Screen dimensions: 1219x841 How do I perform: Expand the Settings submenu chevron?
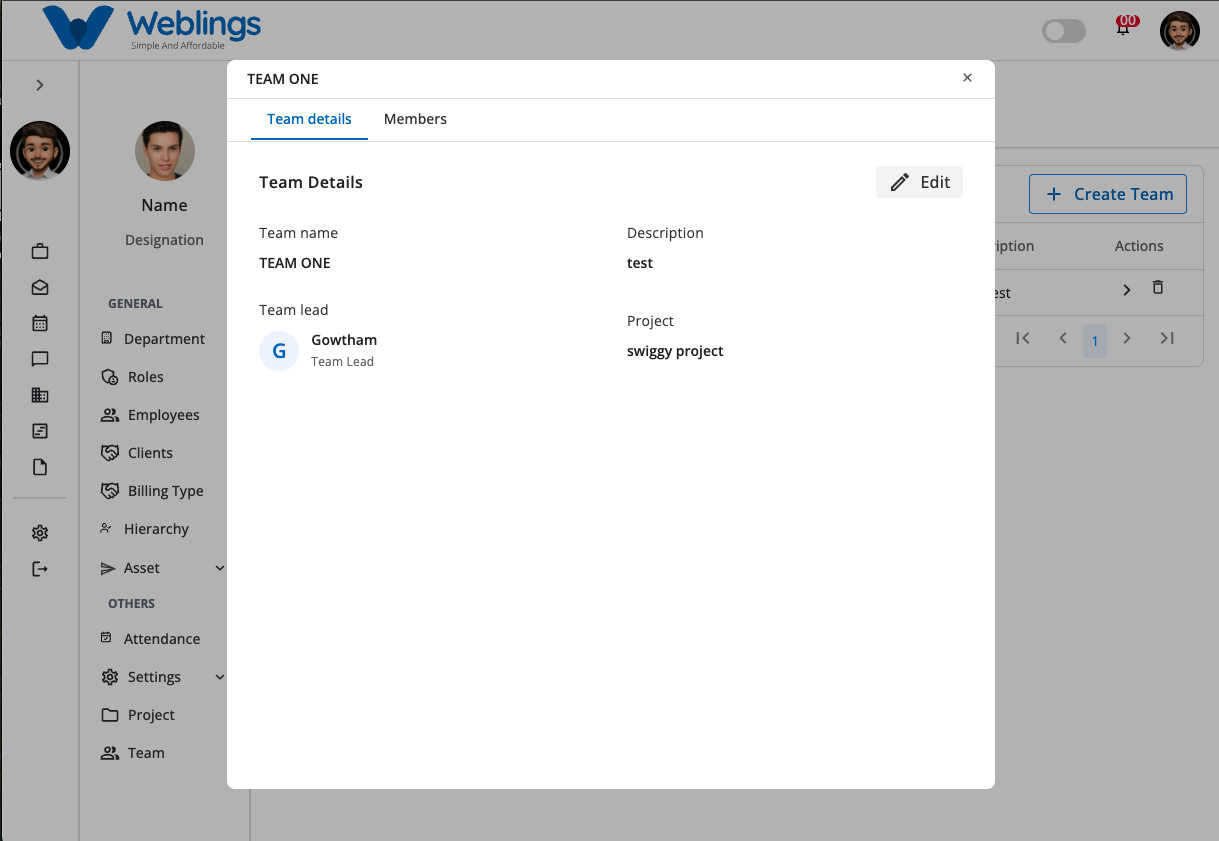[x=220, y=677]
